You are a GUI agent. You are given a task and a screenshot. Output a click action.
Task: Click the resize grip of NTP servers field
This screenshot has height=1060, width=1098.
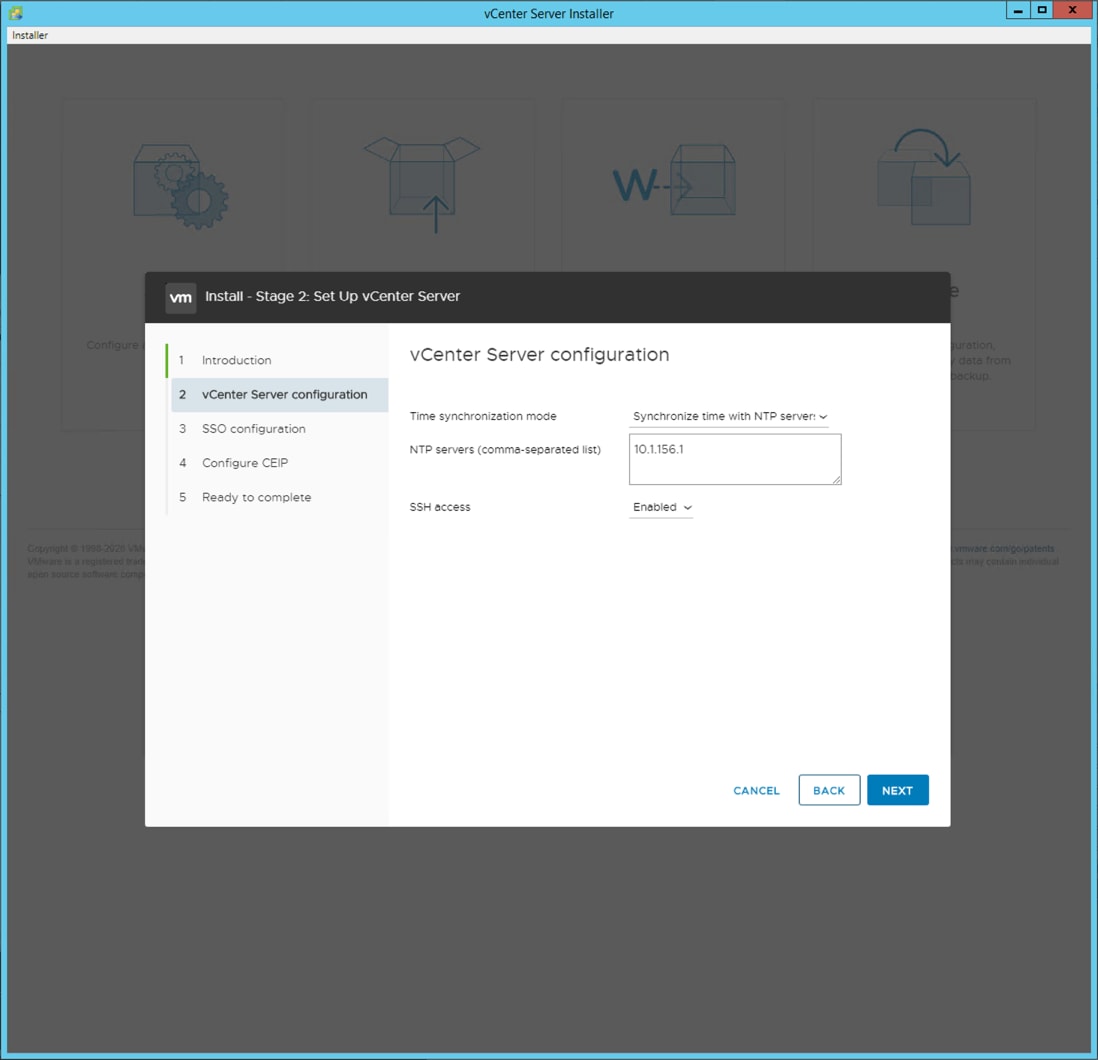(x=836, y=480)
